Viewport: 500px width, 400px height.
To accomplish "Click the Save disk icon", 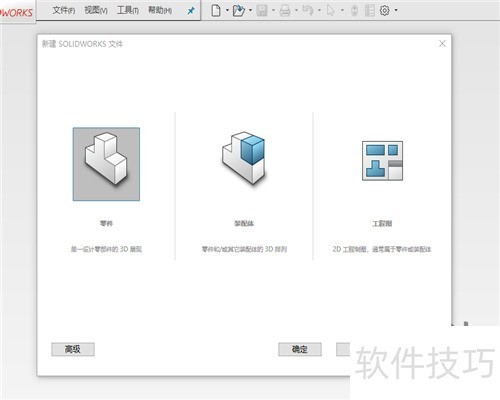I will tap(262, 10).
